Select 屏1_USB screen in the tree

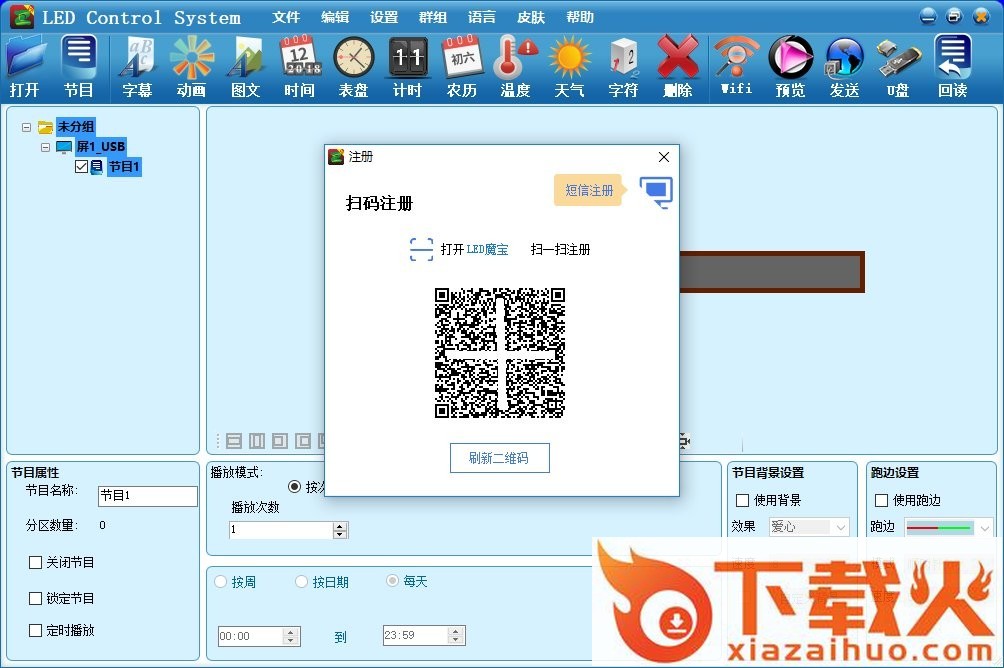tap(101, 147)
